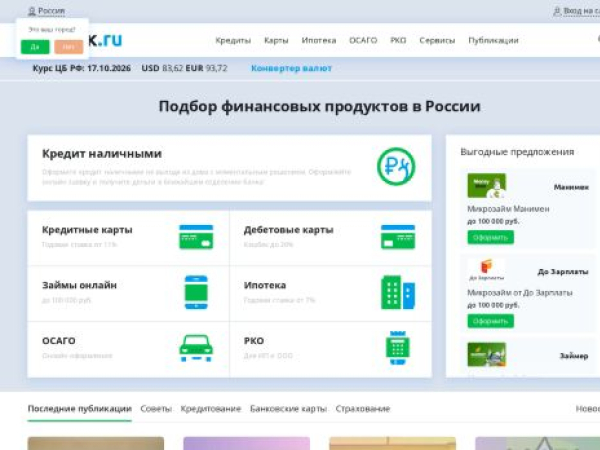Open the Займер logo thumbnail

coord(486,354)
